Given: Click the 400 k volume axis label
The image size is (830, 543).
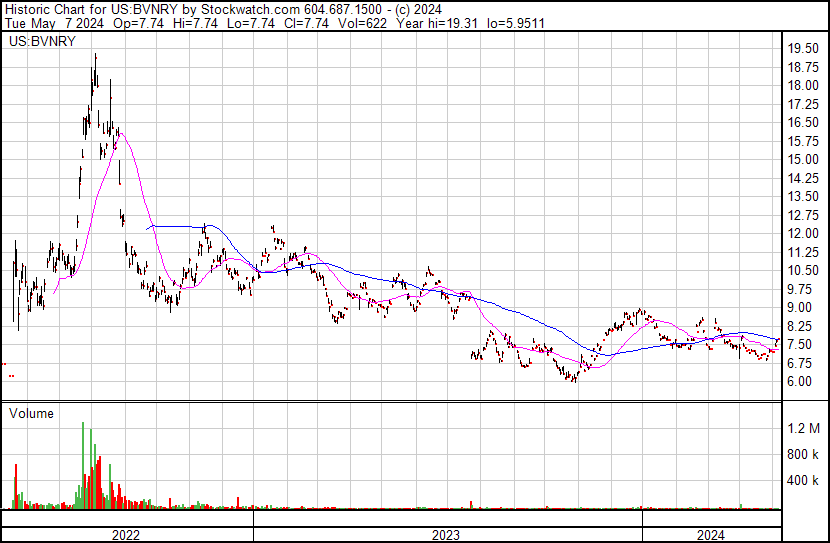Looking at the screenshot, I should click(803, 481).
